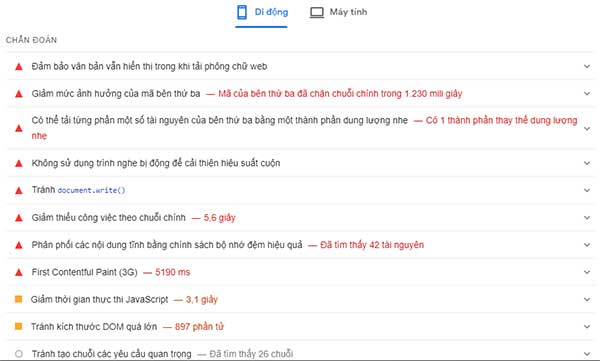Viewport: 600px width, 361px height.
Task: Click the laptop computer icon
Action: pyautogui.click(x=316, y=13)
